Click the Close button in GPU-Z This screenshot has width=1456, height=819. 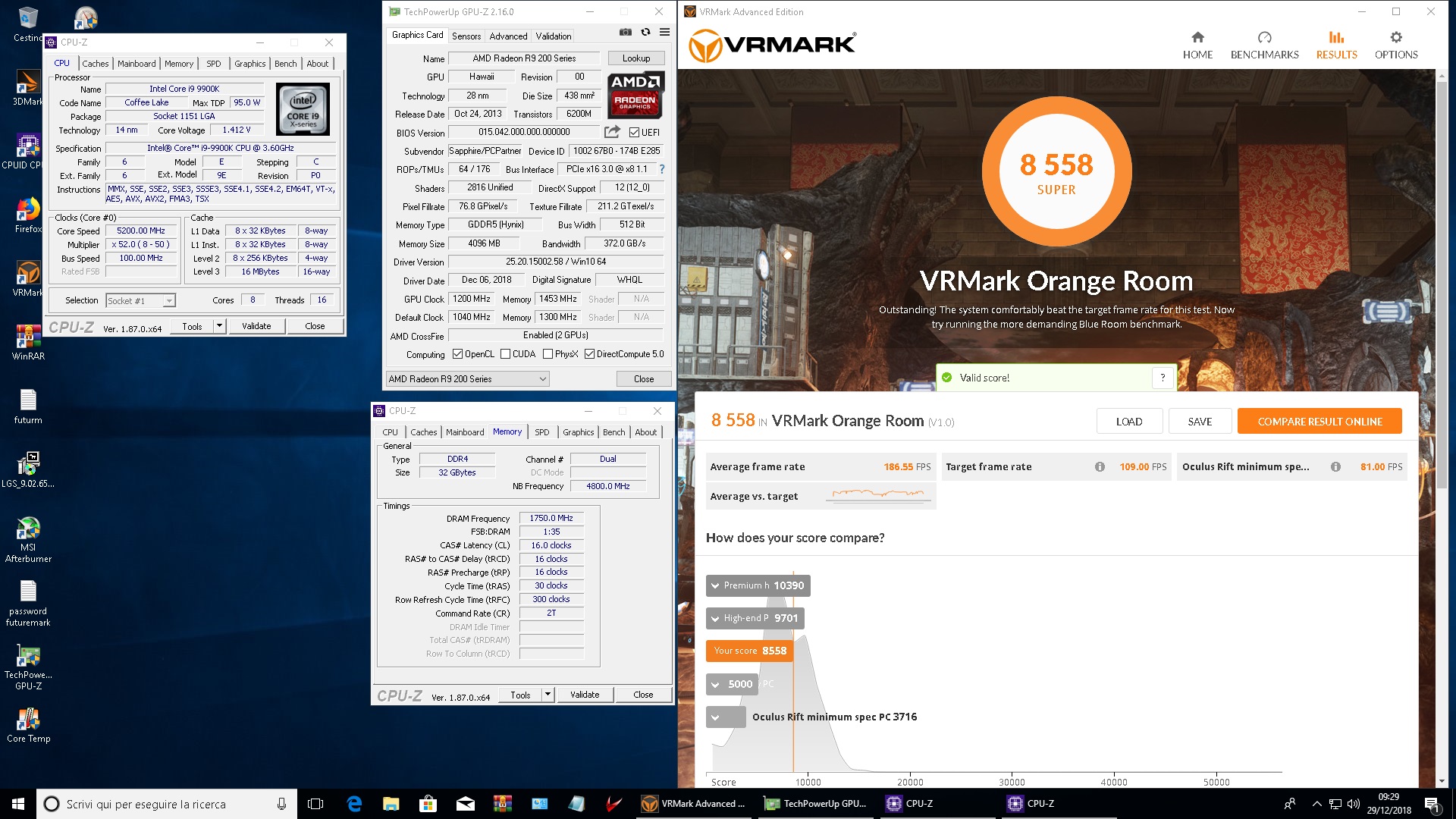click(643, 379)
